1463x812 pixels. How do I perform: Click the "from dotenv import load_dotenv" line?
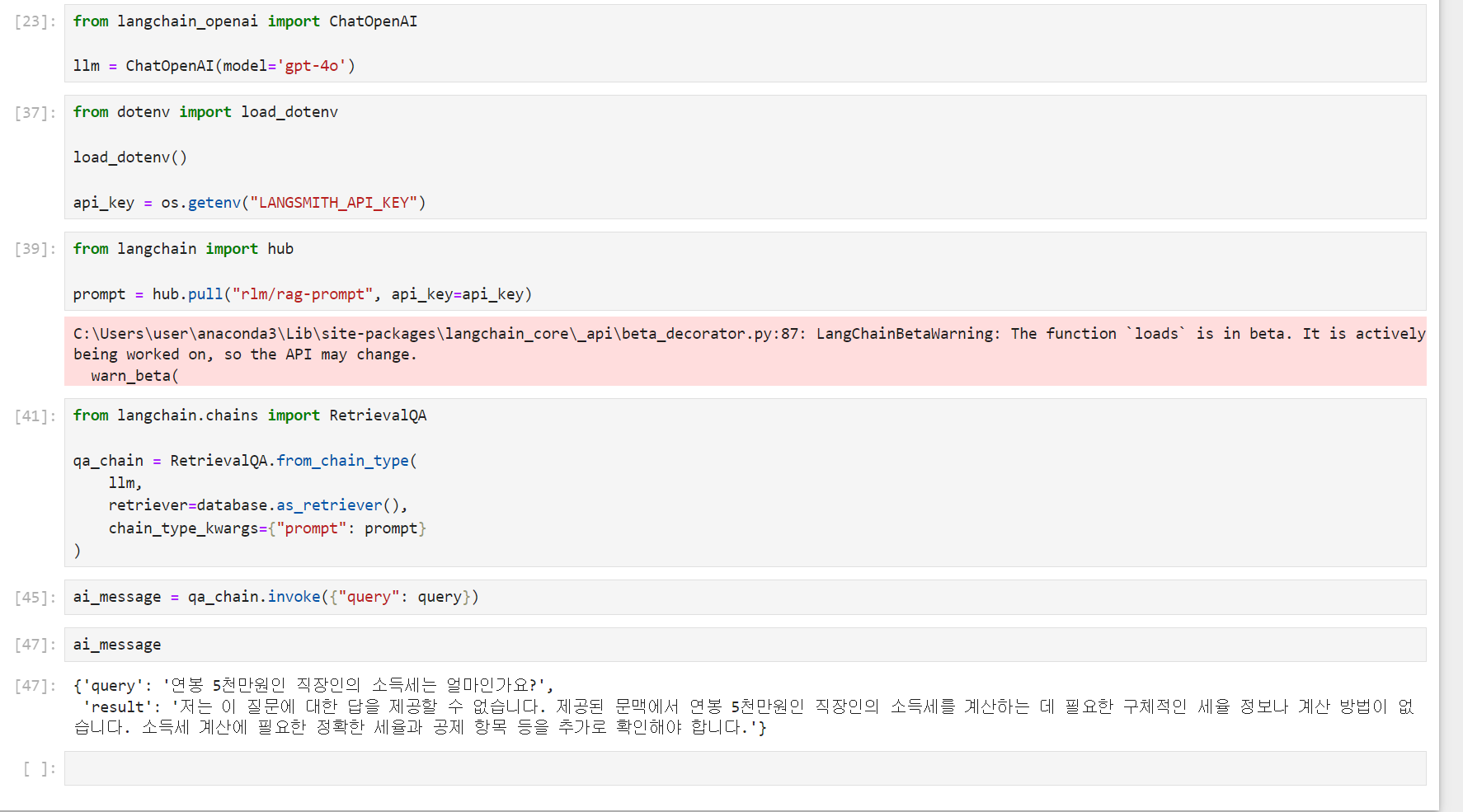205,112
